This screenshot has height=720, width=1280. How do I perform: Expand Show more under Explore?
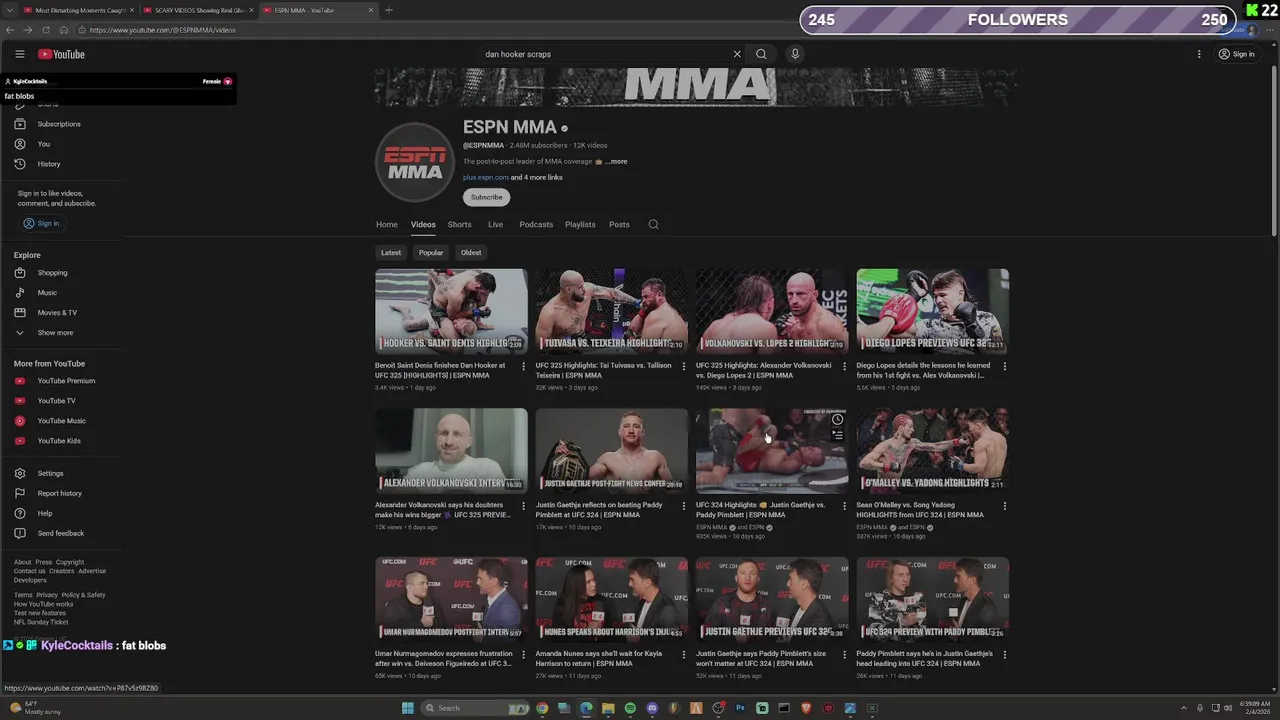point(55,333)
